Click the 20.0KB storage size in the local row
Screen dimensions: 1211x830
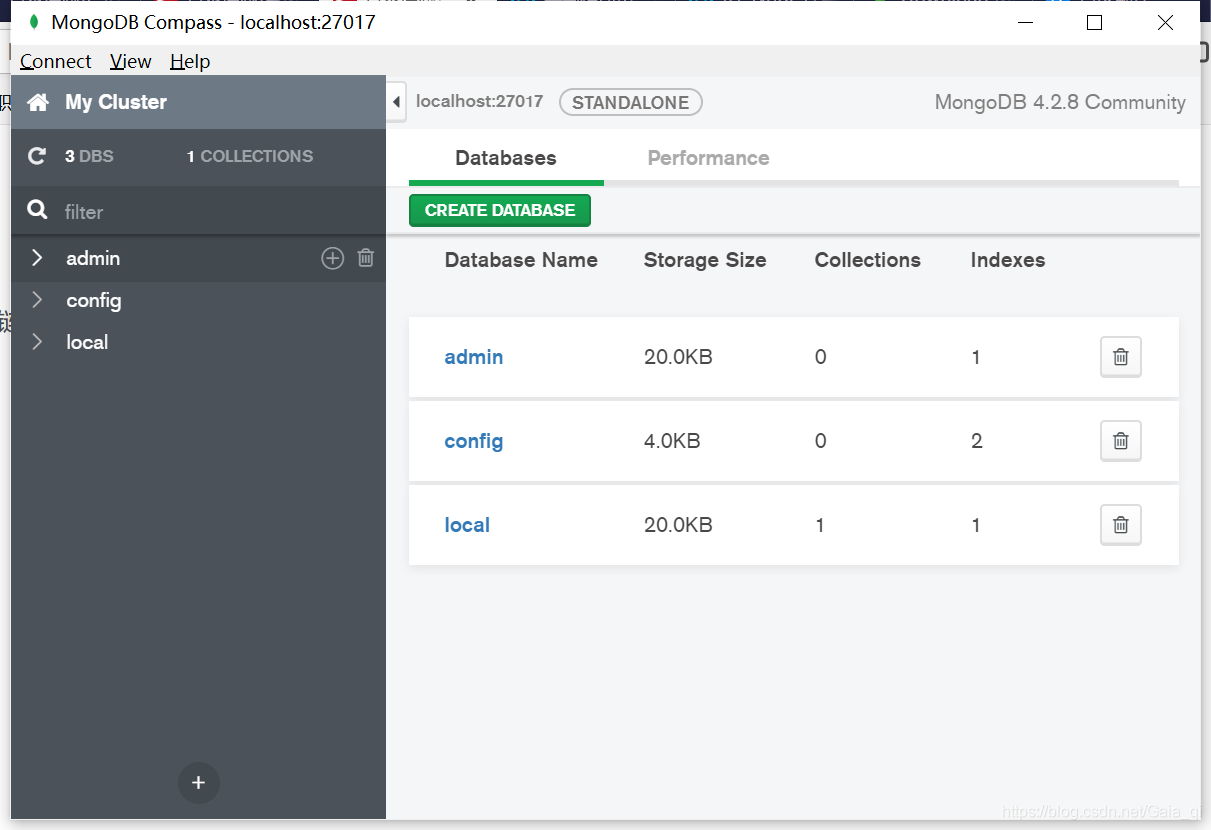[678, 525]
